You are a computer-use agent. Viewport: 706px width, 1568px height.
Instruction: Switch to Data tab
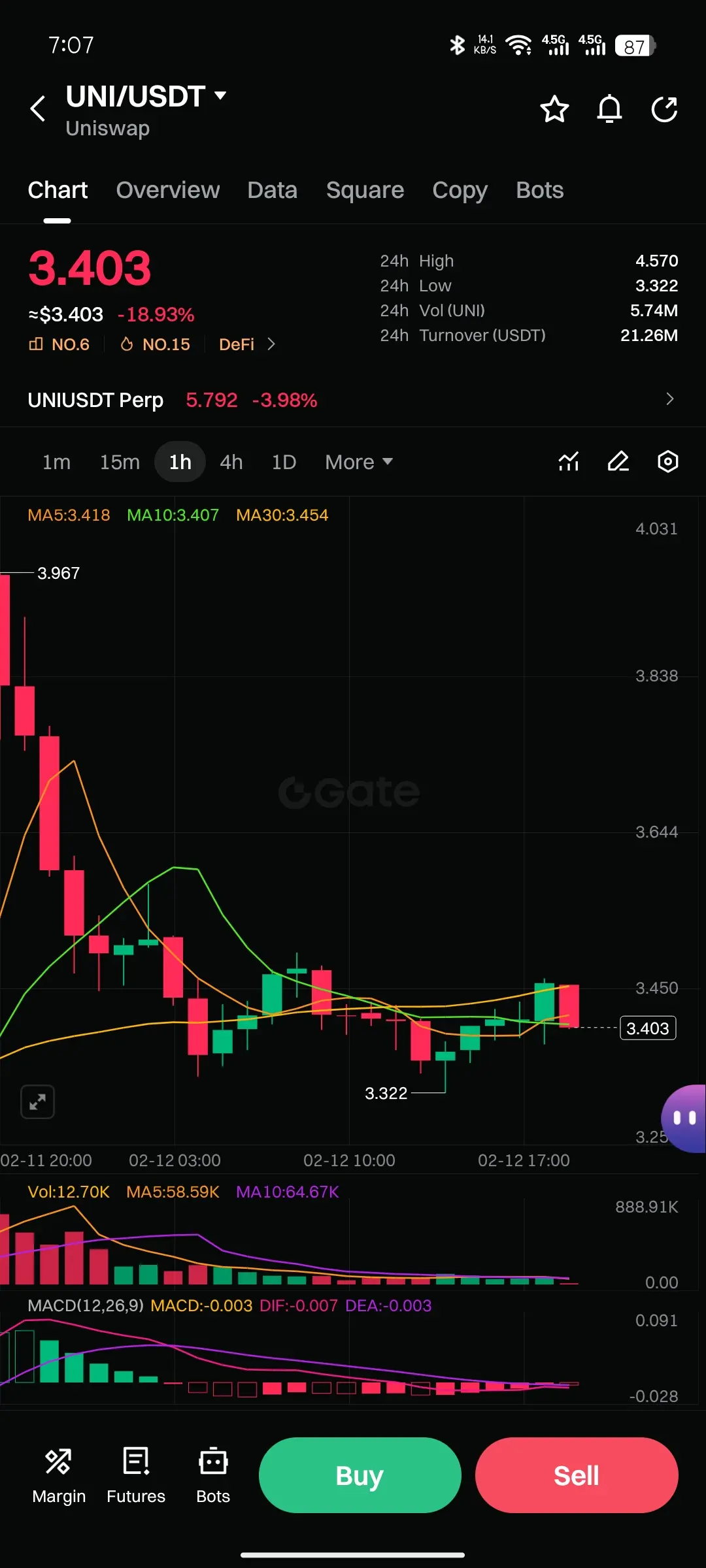[x=273, y=190]
